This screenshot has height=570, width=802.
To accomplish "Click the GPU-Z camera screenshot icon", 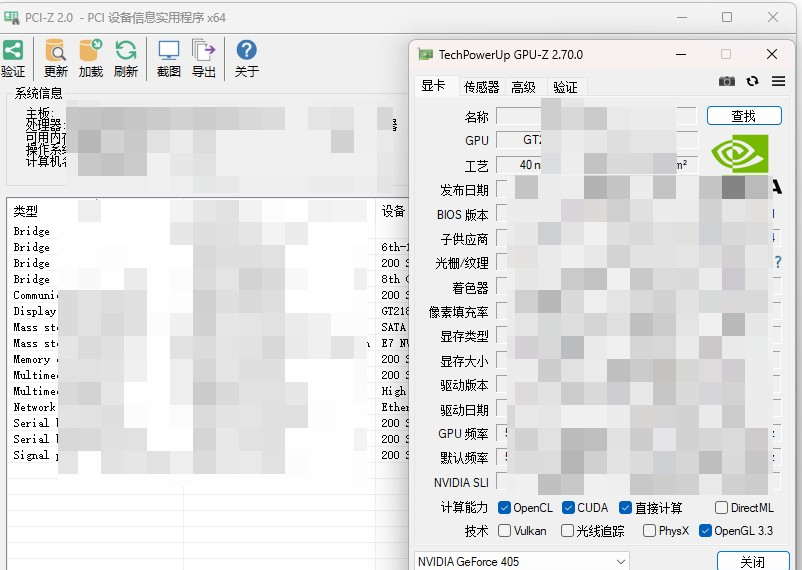I will pos(727,81).
